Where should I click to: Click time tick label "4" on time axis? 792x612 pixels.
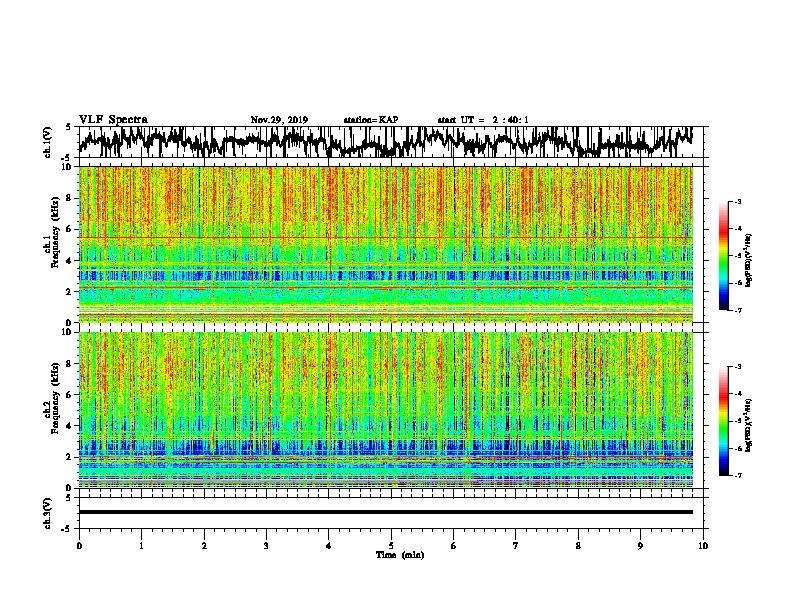click(x=329, y=546)
